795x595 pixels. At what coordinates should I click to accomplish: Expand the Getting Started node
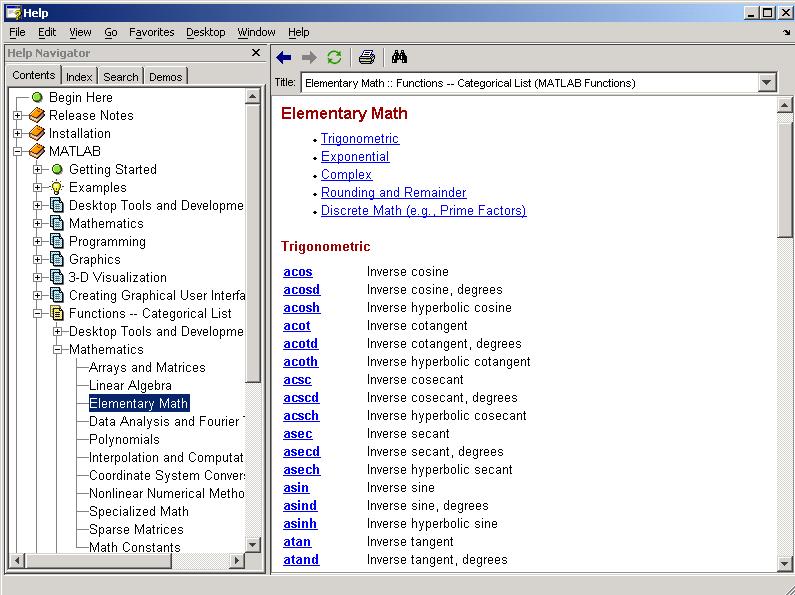click(38, 169)
